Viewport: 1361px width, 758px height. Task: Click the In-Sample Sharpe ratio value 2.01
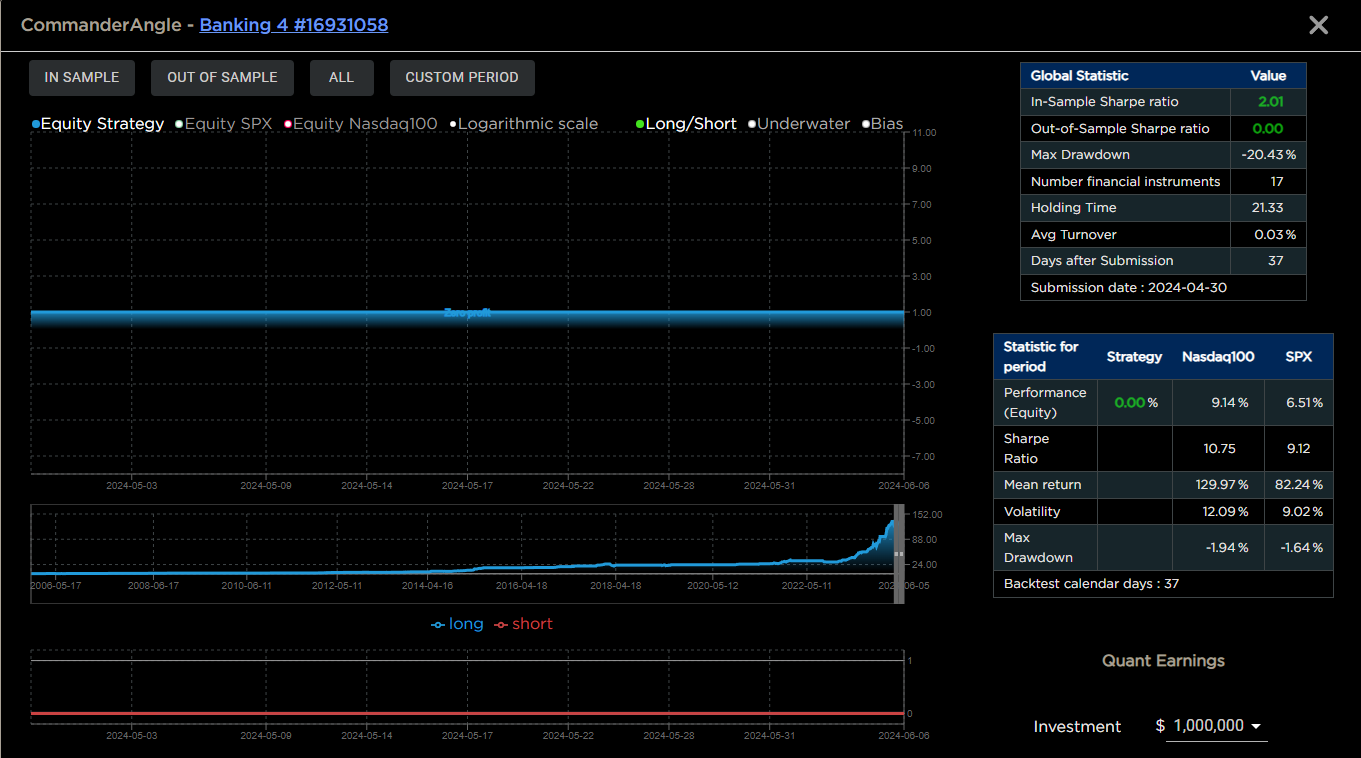point(1270,102)
